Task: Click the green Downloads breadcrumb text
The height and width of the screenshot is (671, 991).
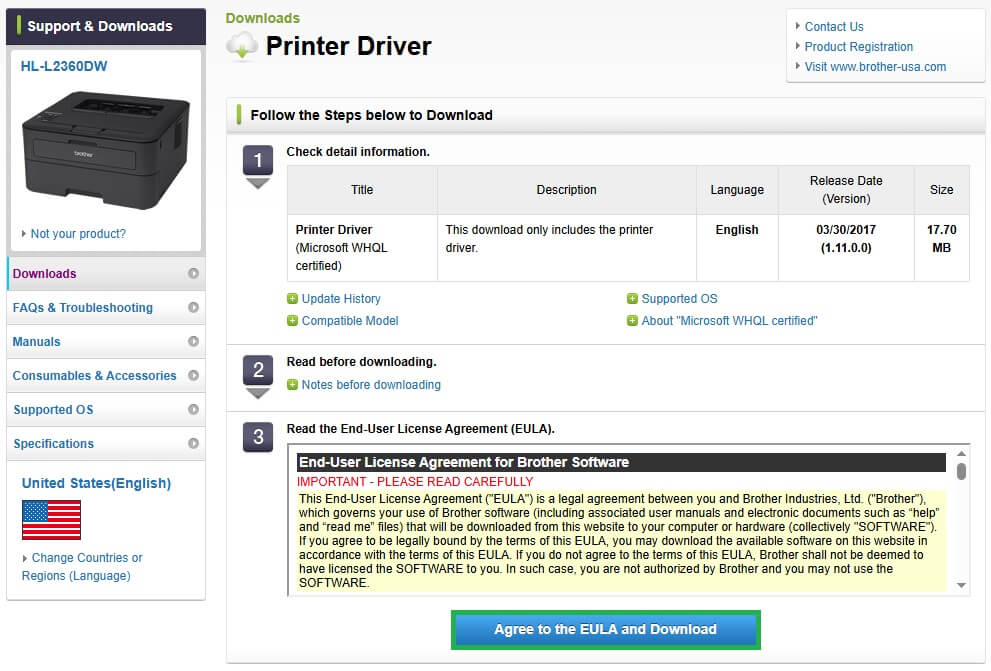Action: click(x=263, y=18)
